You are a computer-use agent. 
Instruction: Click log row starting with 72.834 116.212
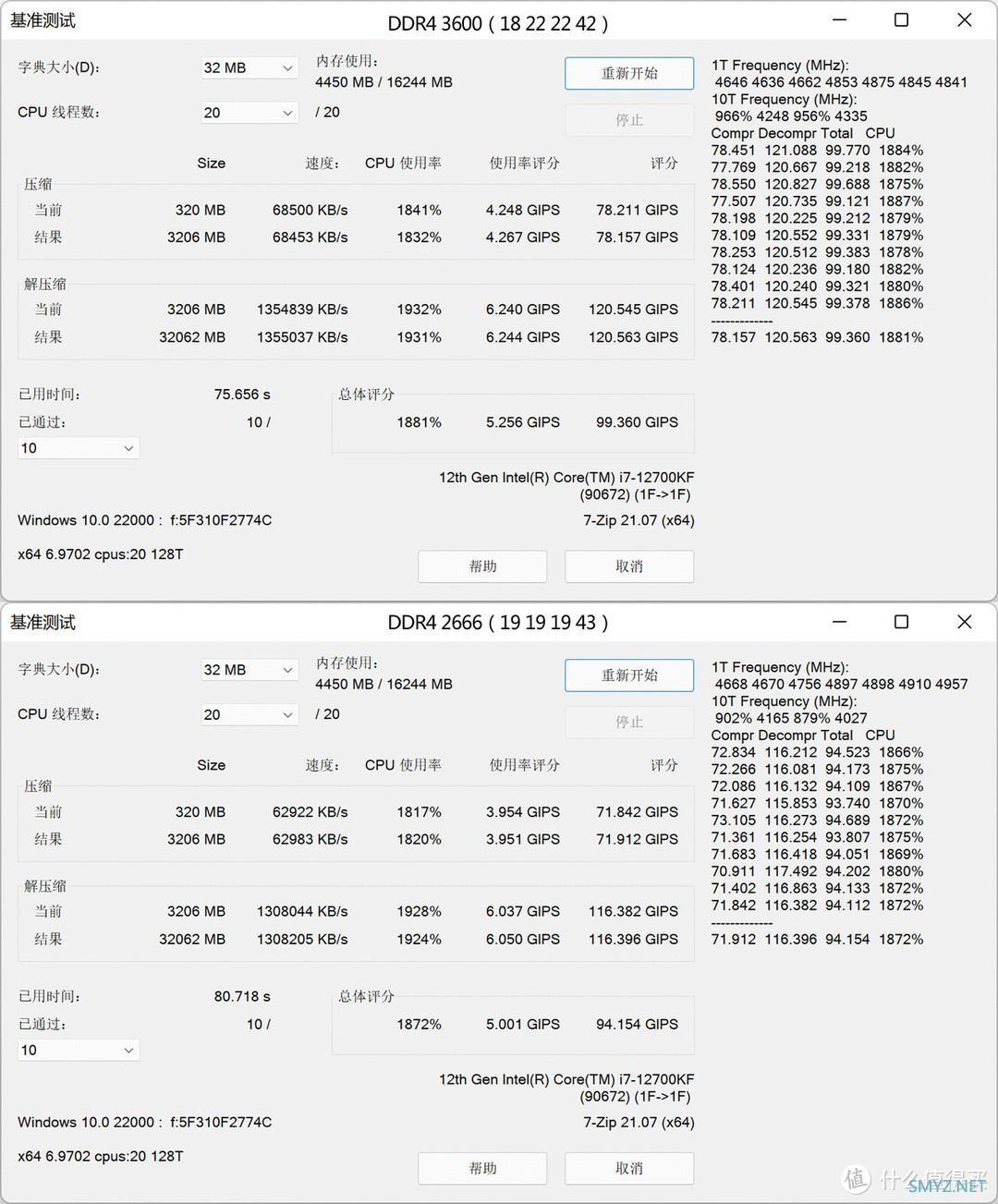(x=818, y=752)
